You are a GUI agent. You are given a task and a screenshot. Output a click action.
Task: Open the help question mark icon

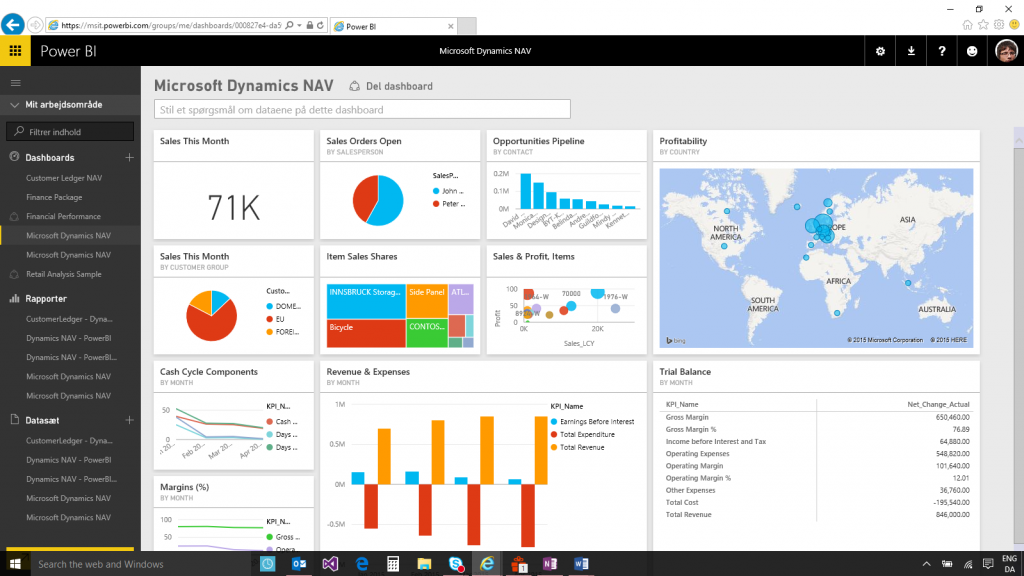coord(941,50)
